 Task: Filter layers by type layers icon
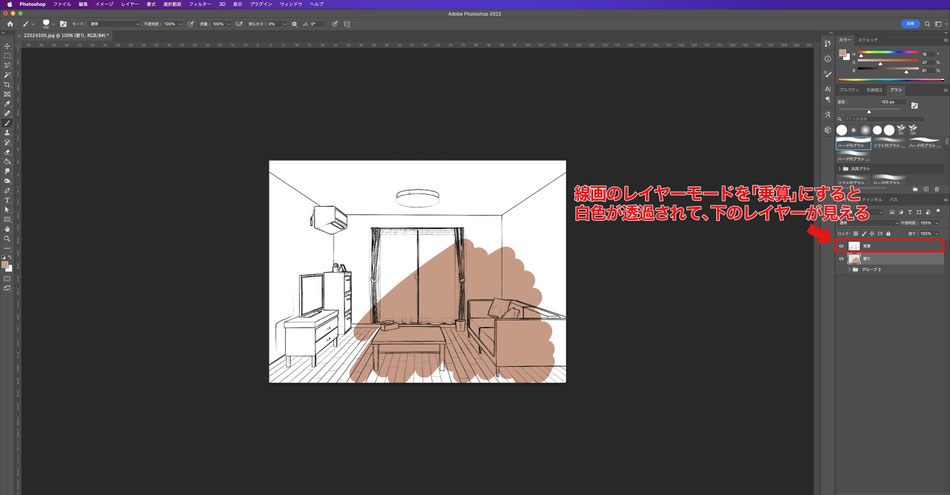click(x=910, y=212)
